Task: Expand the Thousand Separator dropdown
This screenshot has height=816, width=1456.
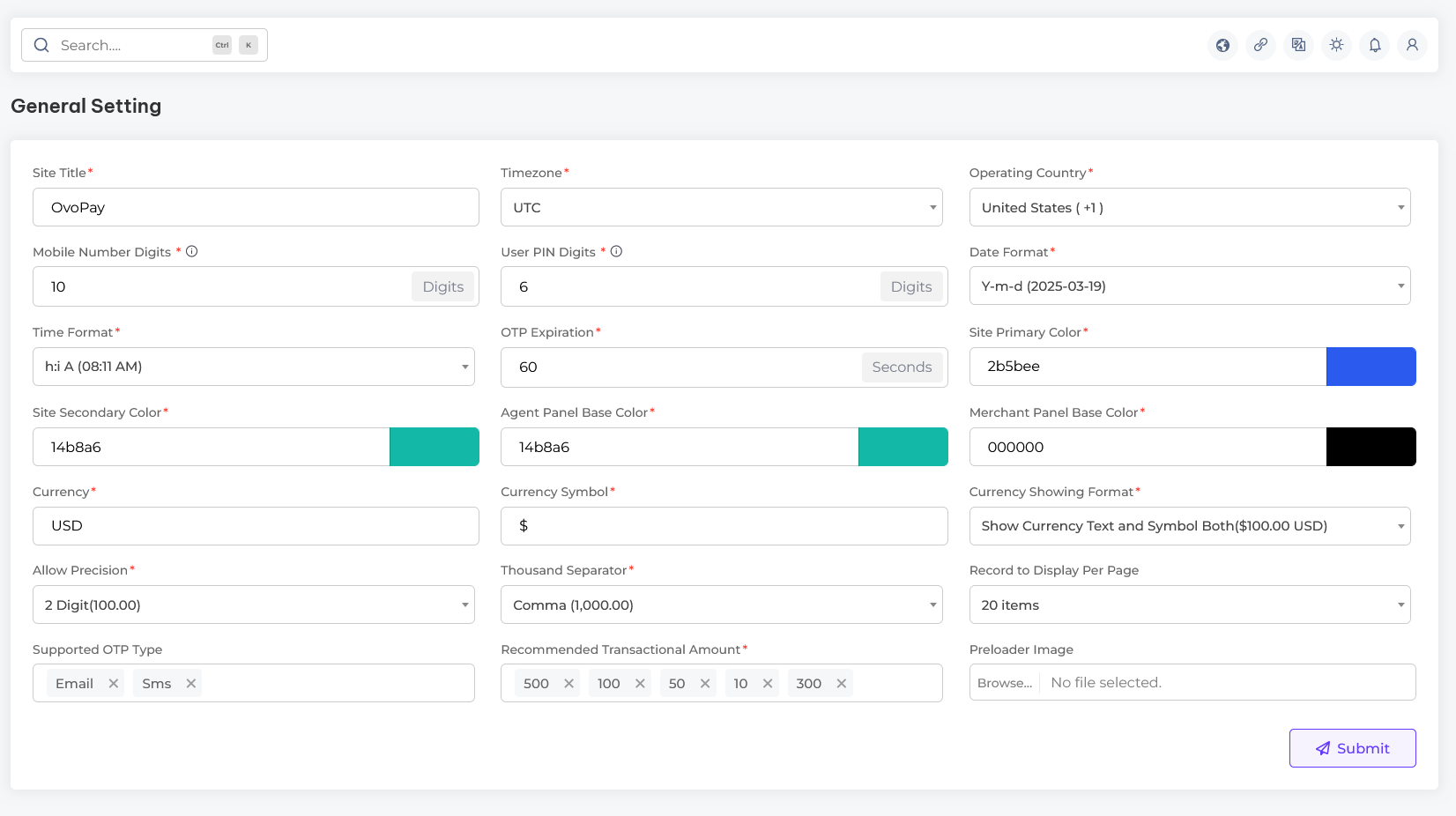Action: pos(721,605)
